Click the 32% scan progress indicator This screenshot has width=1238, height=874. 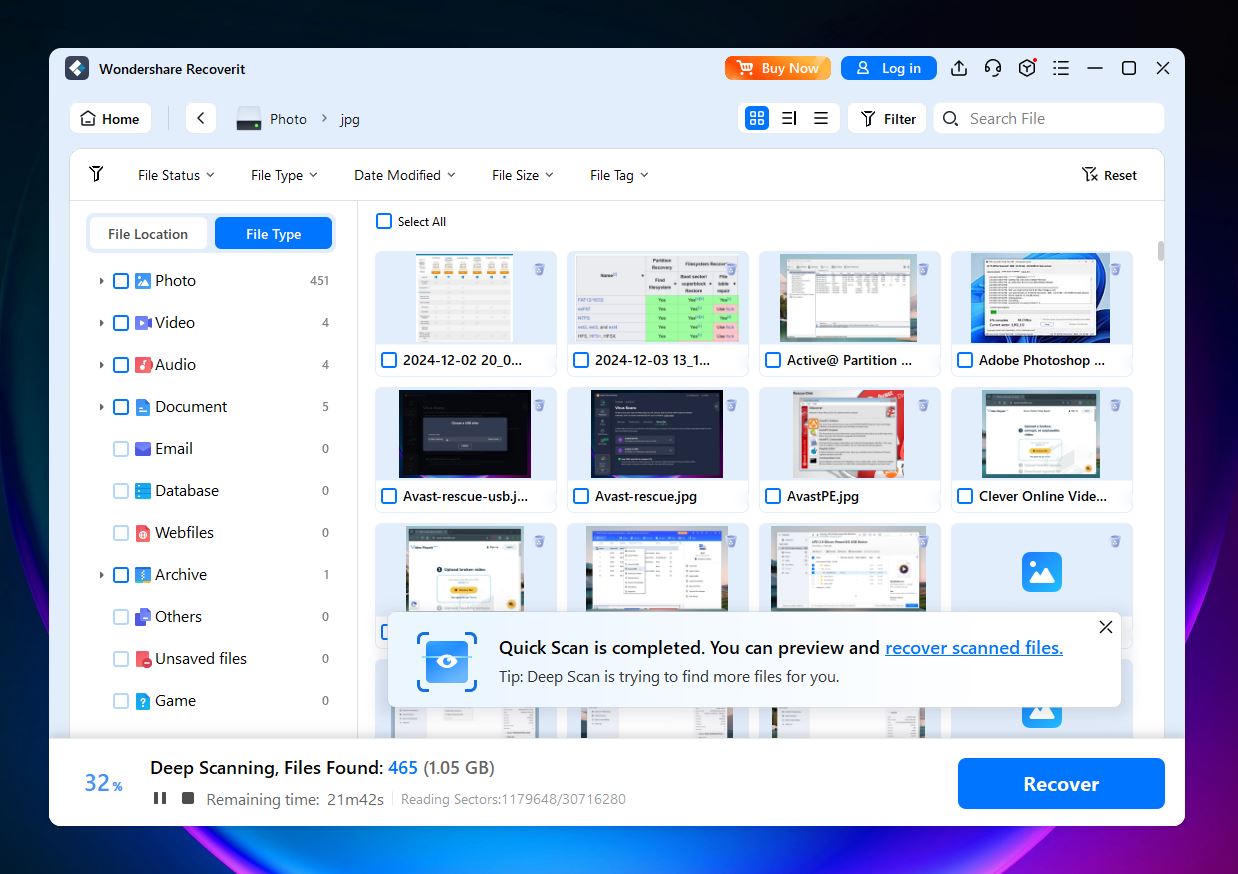click(x=103, y=783)
